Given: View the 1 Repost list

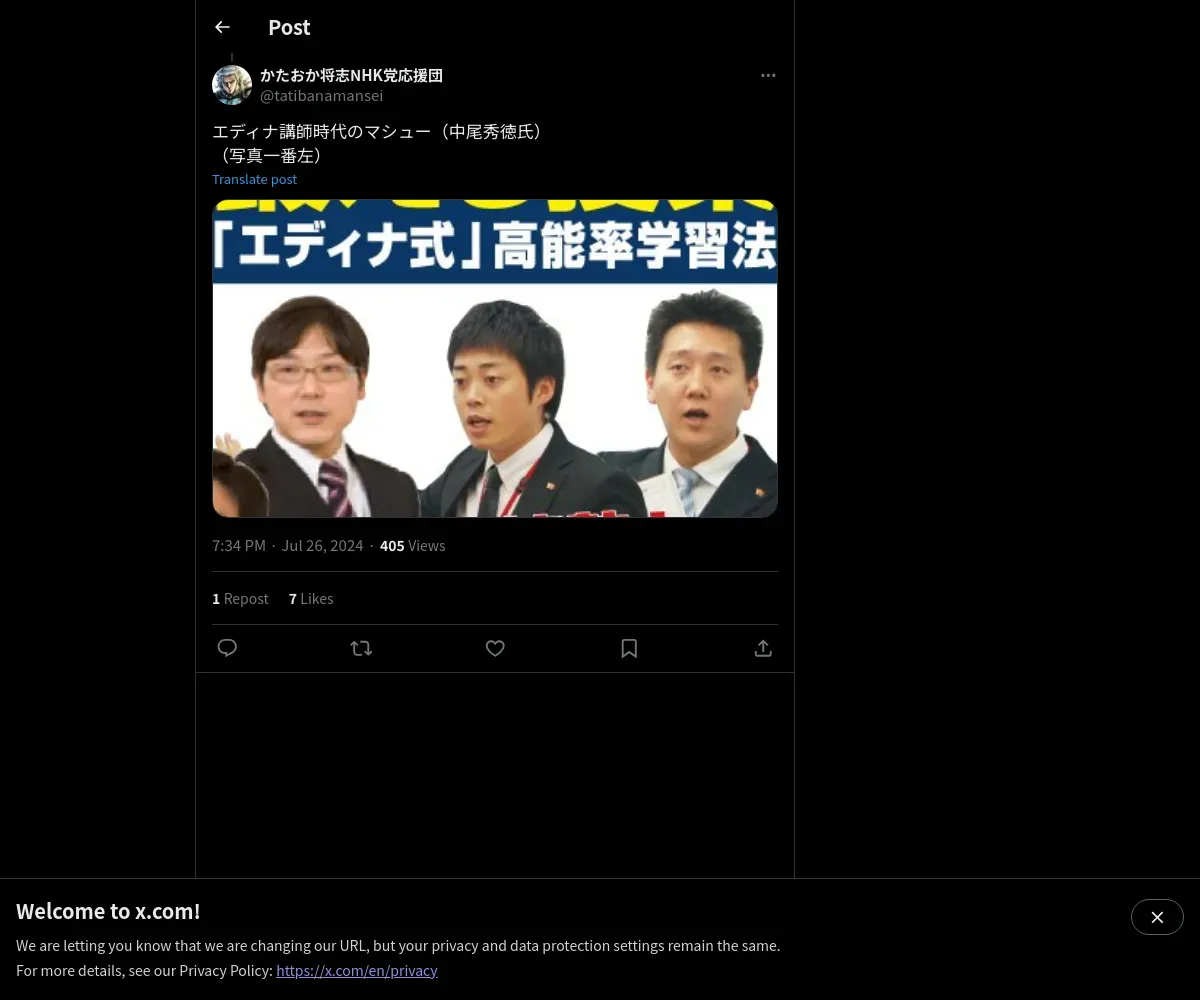Looking at the screenshot, I should pos(240,598).
